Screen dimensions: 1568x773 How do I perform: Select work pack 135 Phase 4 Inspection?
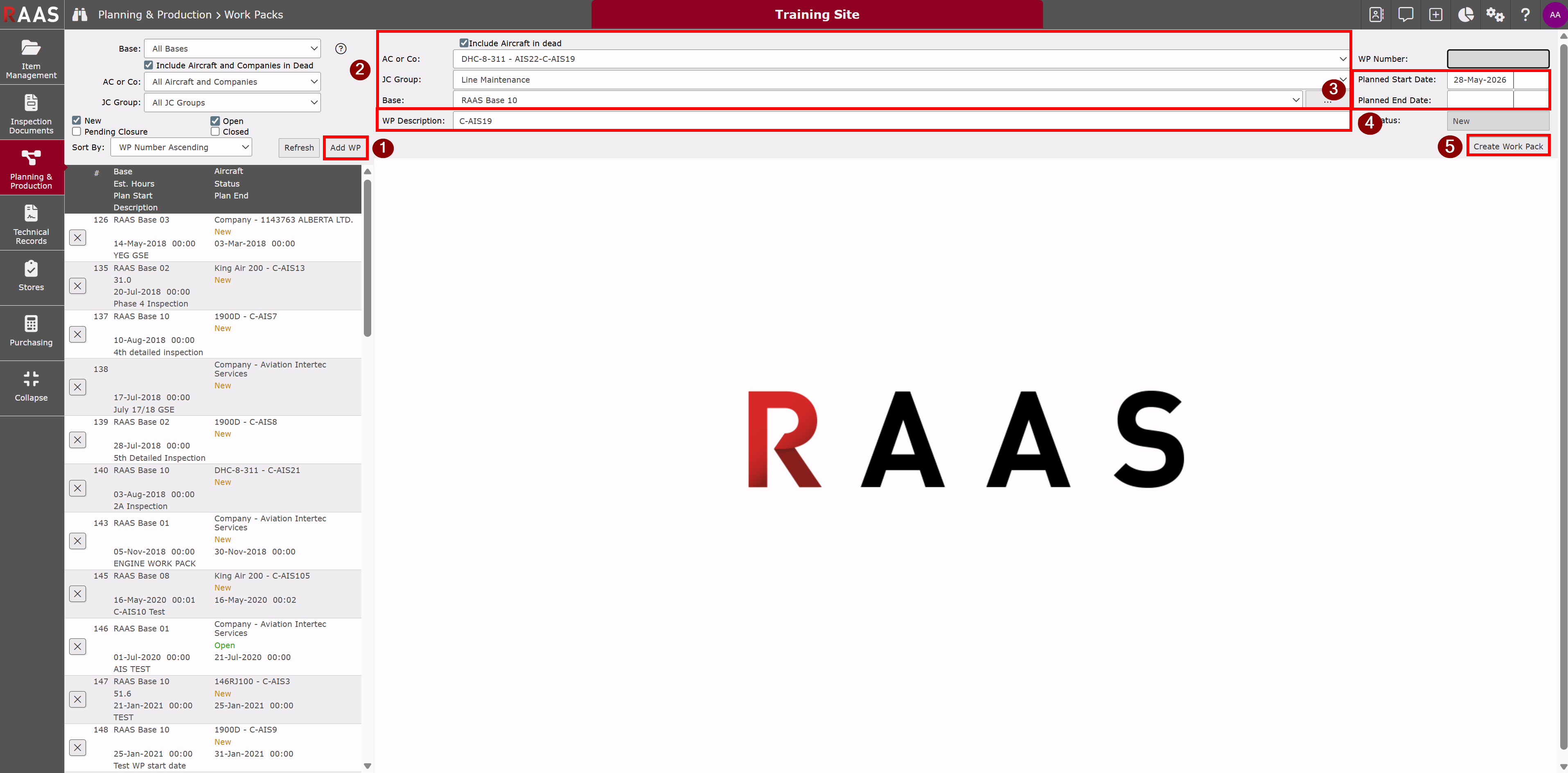[x=213, y=286]
